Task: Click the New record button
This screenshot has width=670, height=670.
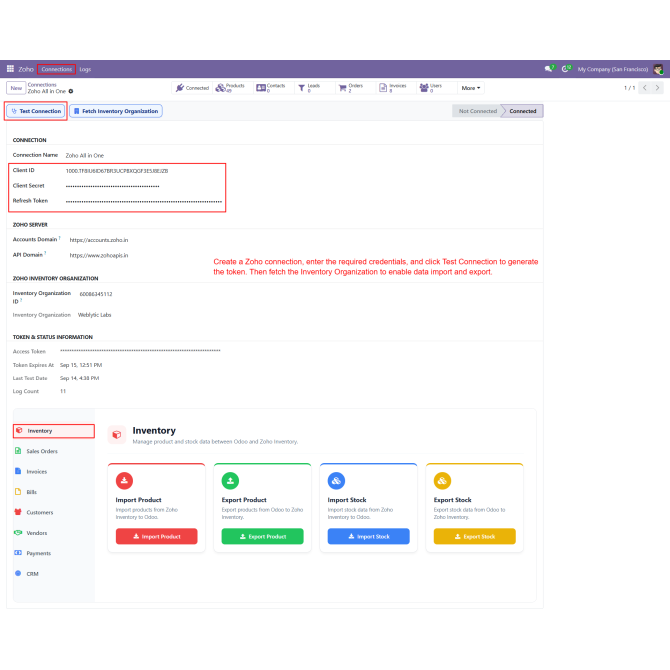Action: point(16,88)
